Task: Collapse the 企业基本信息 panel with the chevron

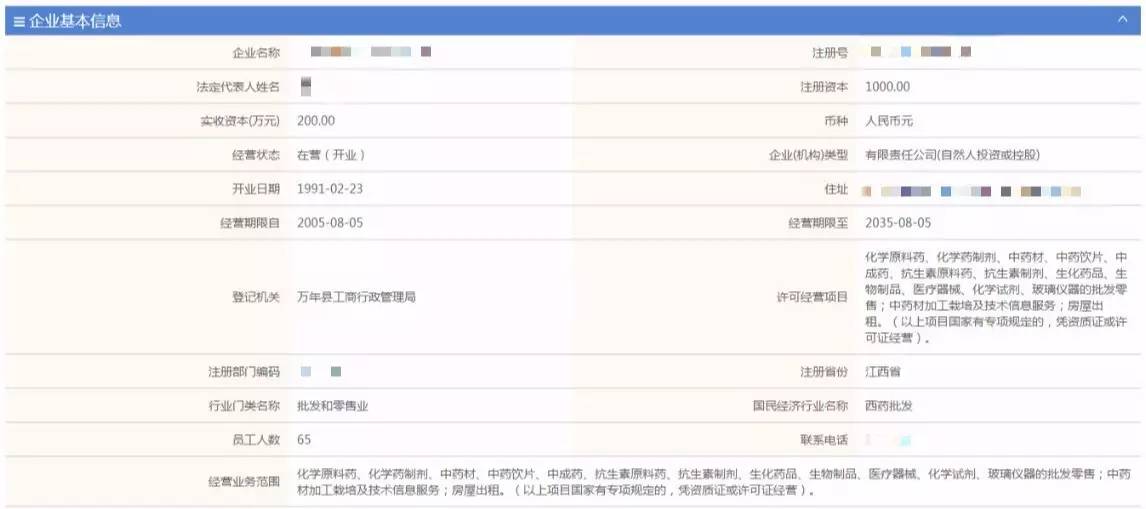Action: coord(1122,19)
